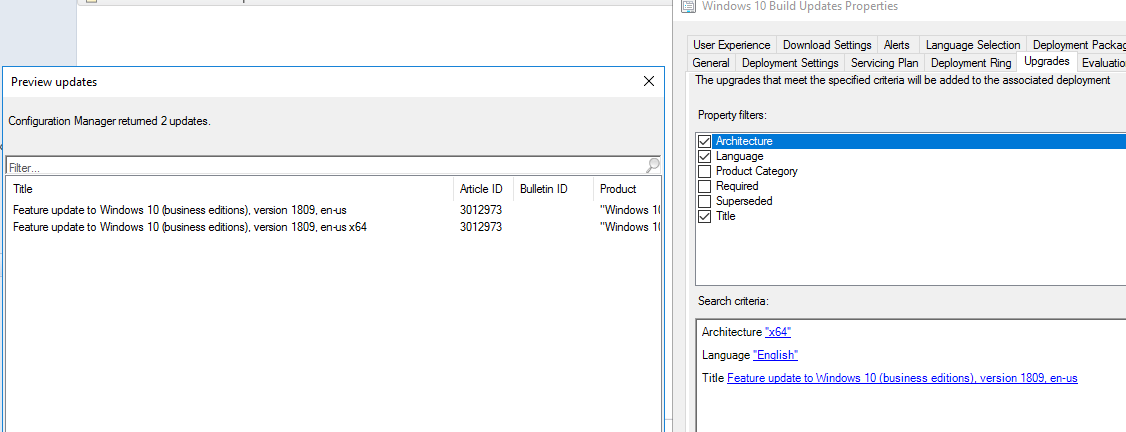The height and width of the screenshot is (432, 1126).
Task: Open the Download Settings tab
Action: coord(827,44)
